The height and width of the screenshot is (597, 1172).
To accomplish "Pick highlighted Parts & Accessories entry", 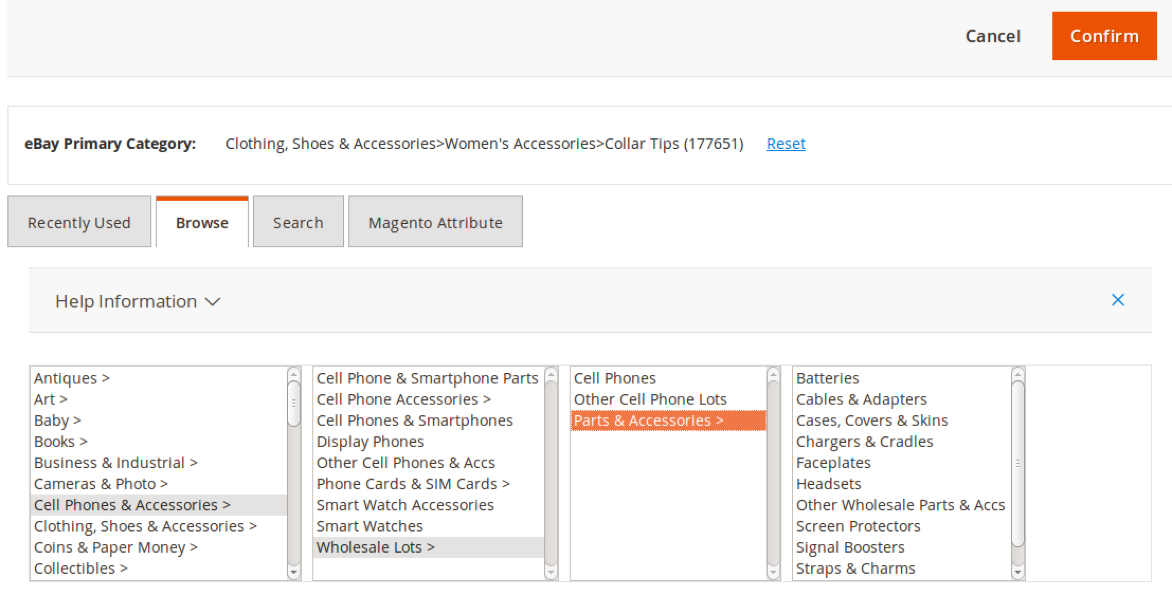I will click(668, 421).
